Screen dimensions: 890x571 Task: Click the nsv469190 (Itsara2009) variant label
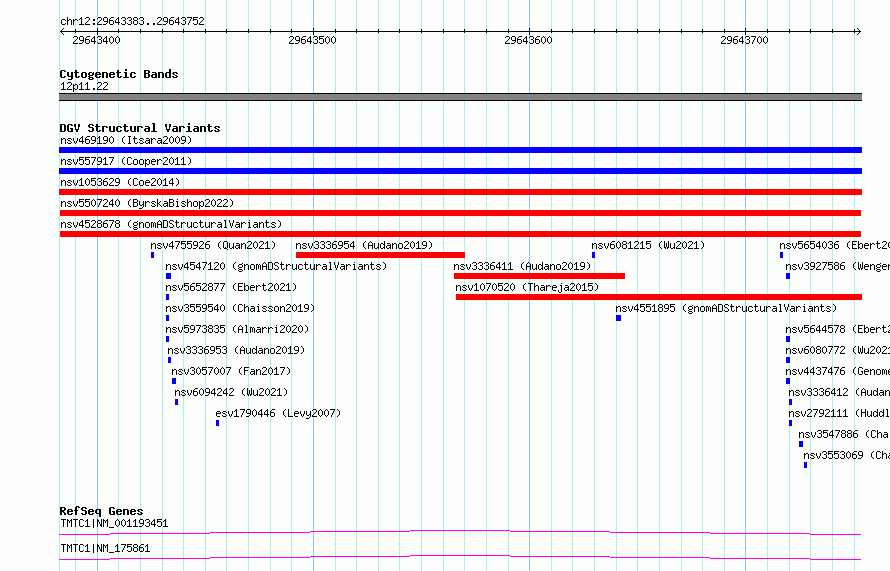pos(126,140)
